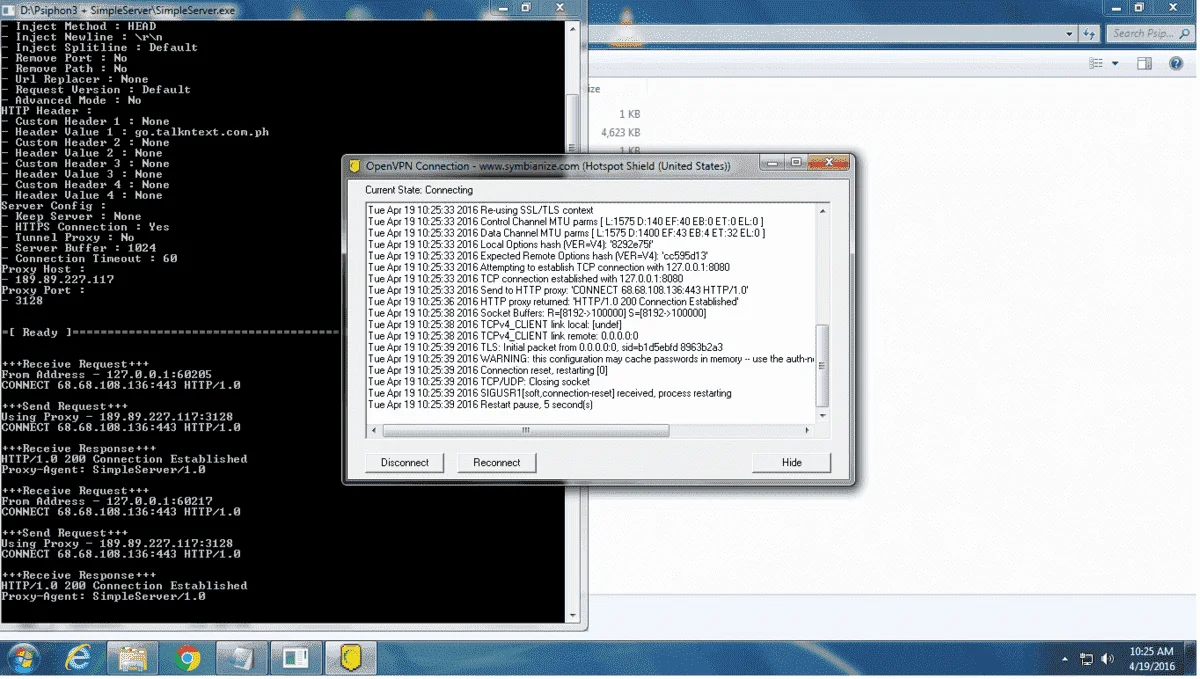
Task: Open the Explorer view options dropdown arrow
Action: (x=1115, y=63)
